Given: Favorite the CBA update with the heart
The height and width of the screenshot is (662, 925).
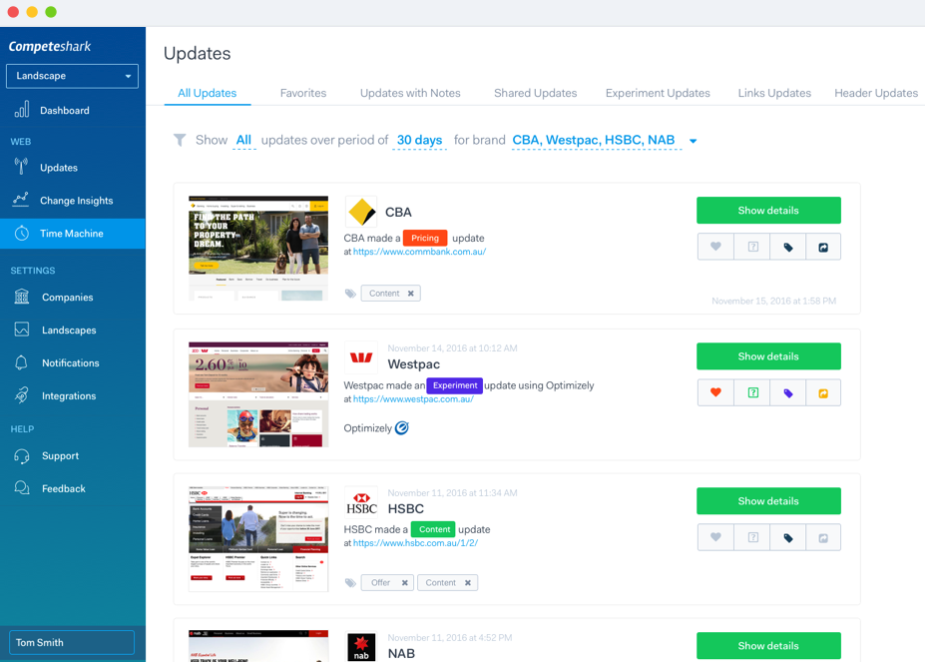Looking at the screenshot, I should coord(716,246).
